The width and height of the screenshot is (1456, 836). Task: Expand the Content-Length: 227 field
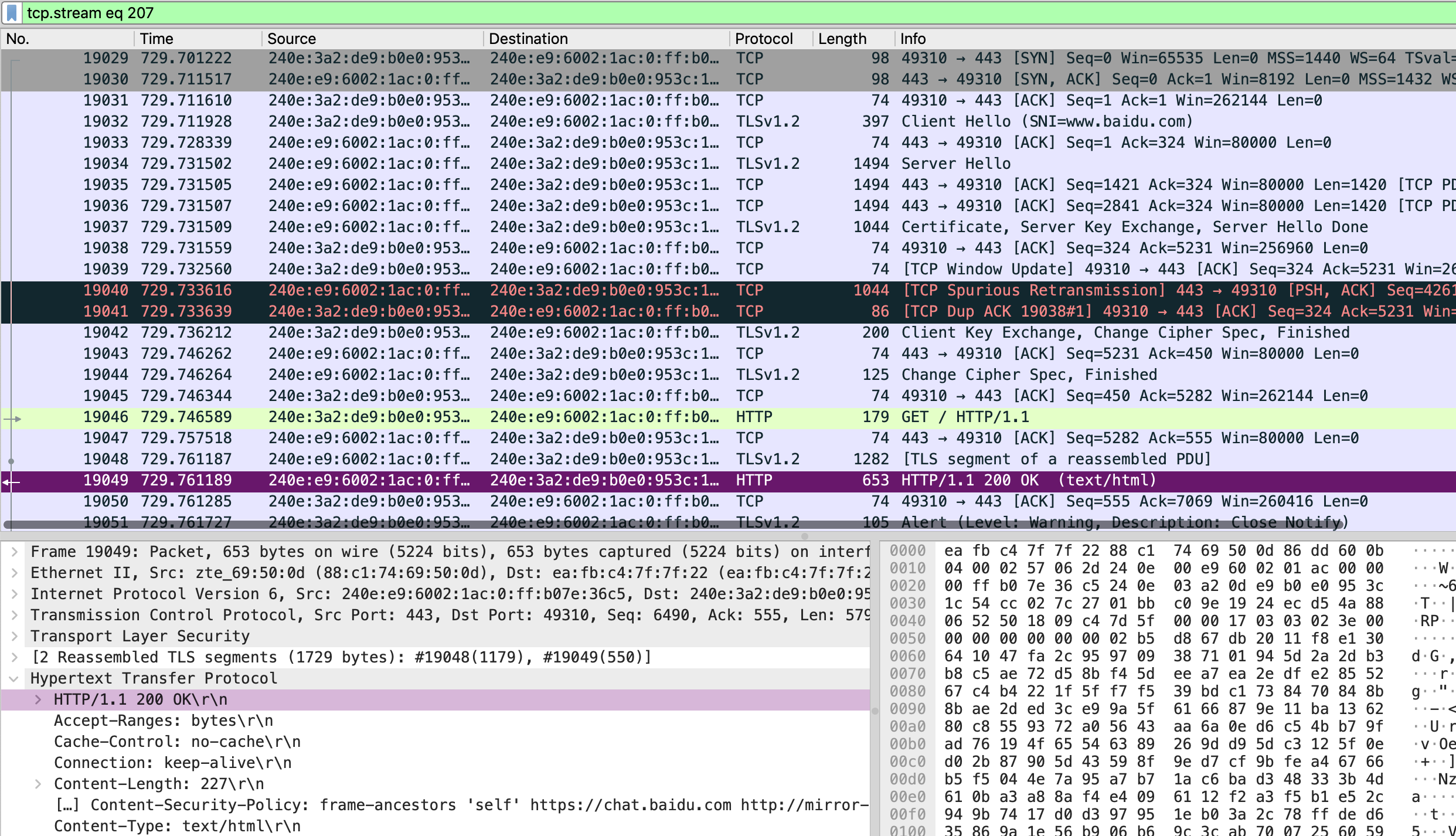(38, 784)
